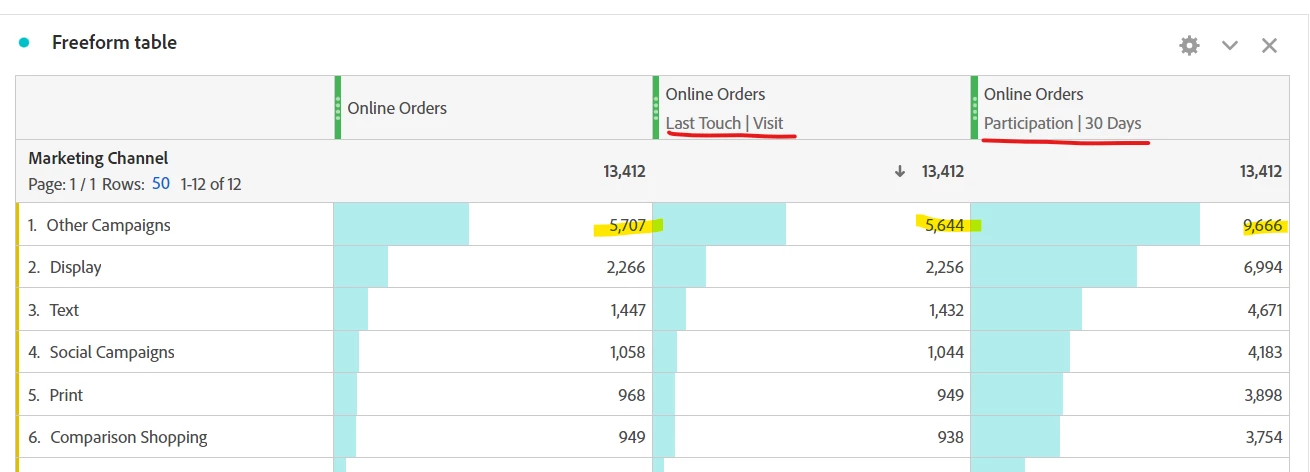Select Social Campaigns row label
Image resolution: width=1310 pixels, height=472 pixels.
[112, 352]
